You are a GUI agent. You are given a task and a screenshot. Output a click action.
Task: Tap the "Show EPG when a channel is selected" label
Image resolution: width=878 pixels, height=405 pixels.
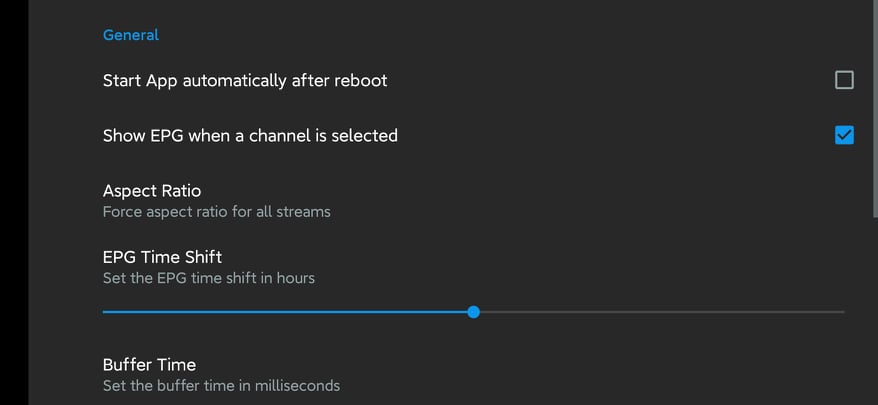pyautogui.click(x=250, y=135)
